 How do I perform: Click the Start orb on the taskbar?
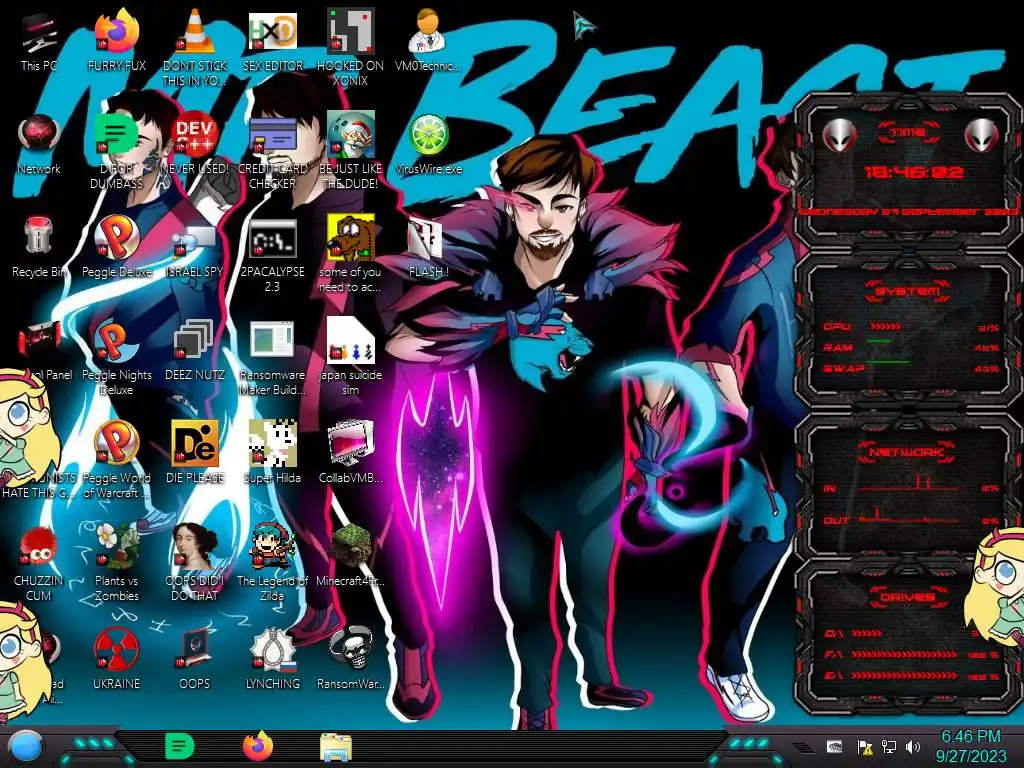pos(25,747)
